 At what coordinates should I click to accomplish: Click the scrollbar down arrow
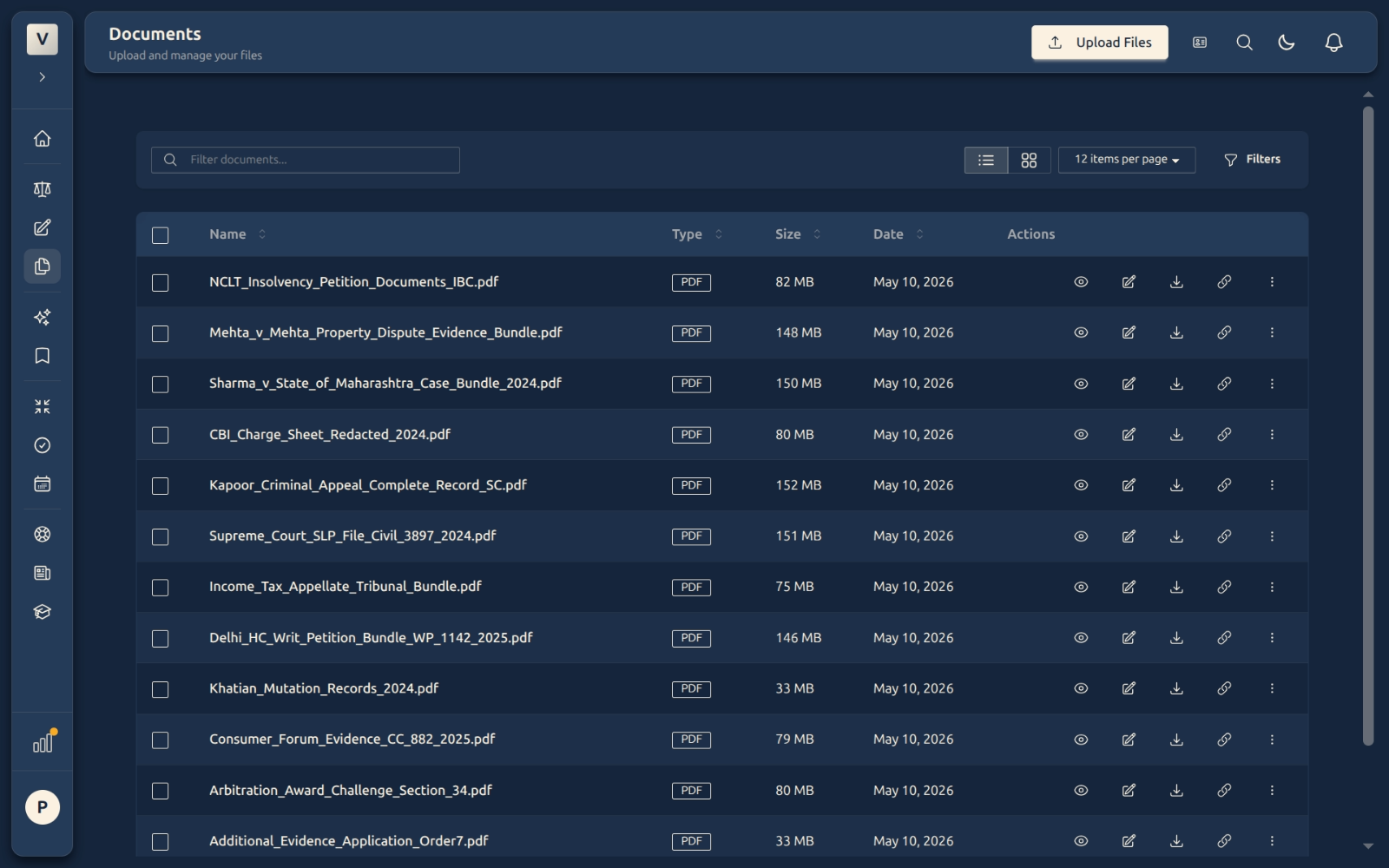(1368, 846)
